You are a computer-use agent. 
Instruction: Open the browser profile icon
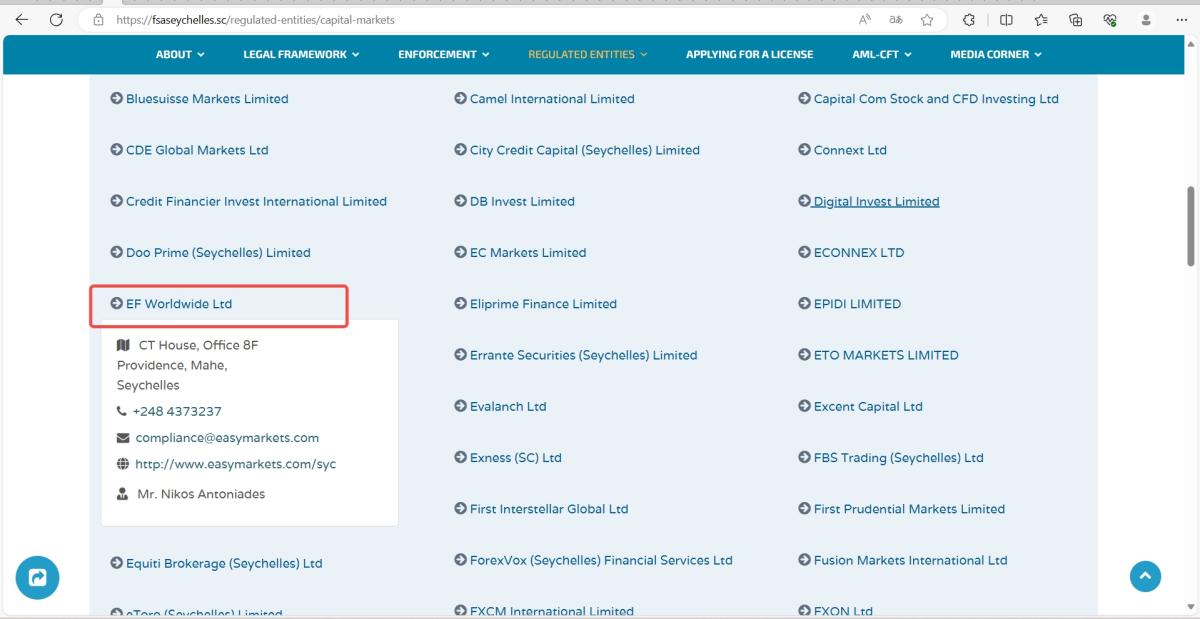click(x=1146, y=20)
